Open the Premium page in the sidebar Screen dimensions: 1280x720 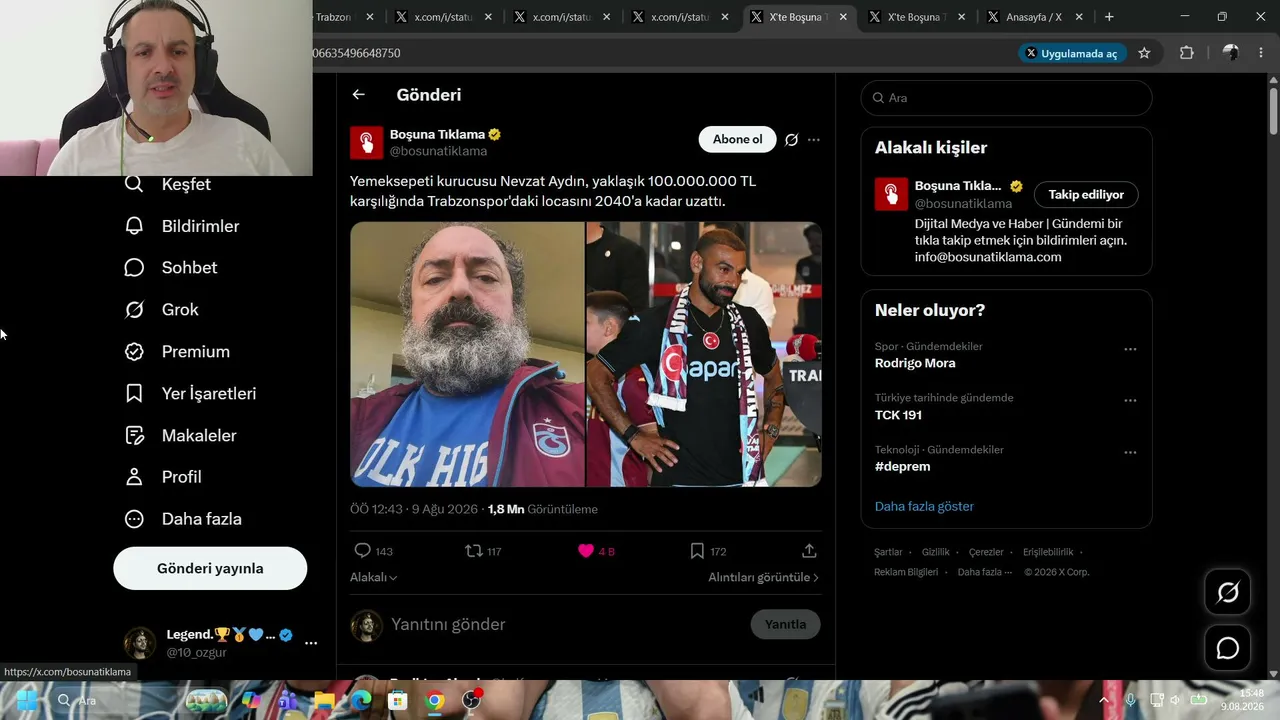177,352
